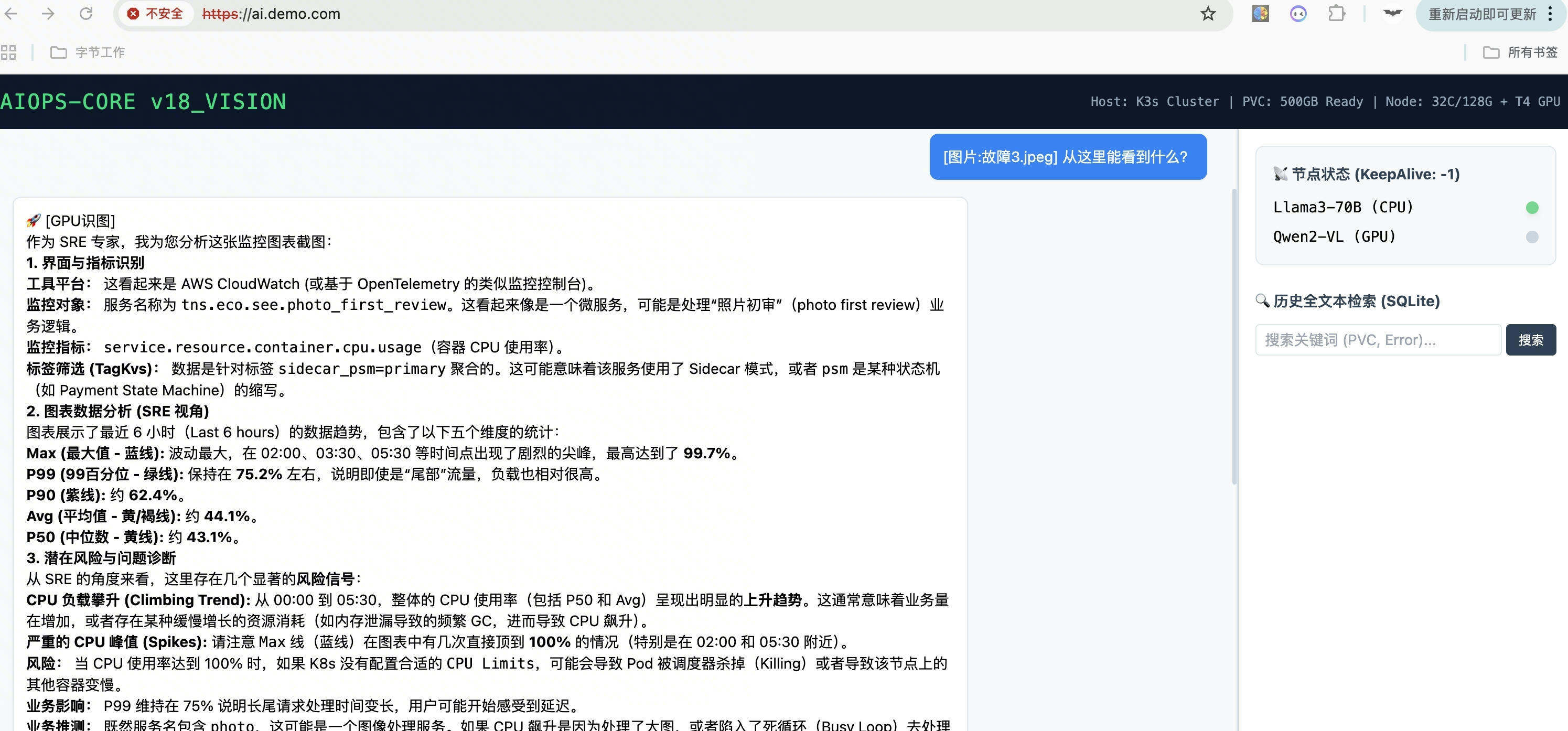The width and height of the screenshot is (1568, 731).
Task: Click the Qwen2-VL gray status indicator
Action: 1531,238
